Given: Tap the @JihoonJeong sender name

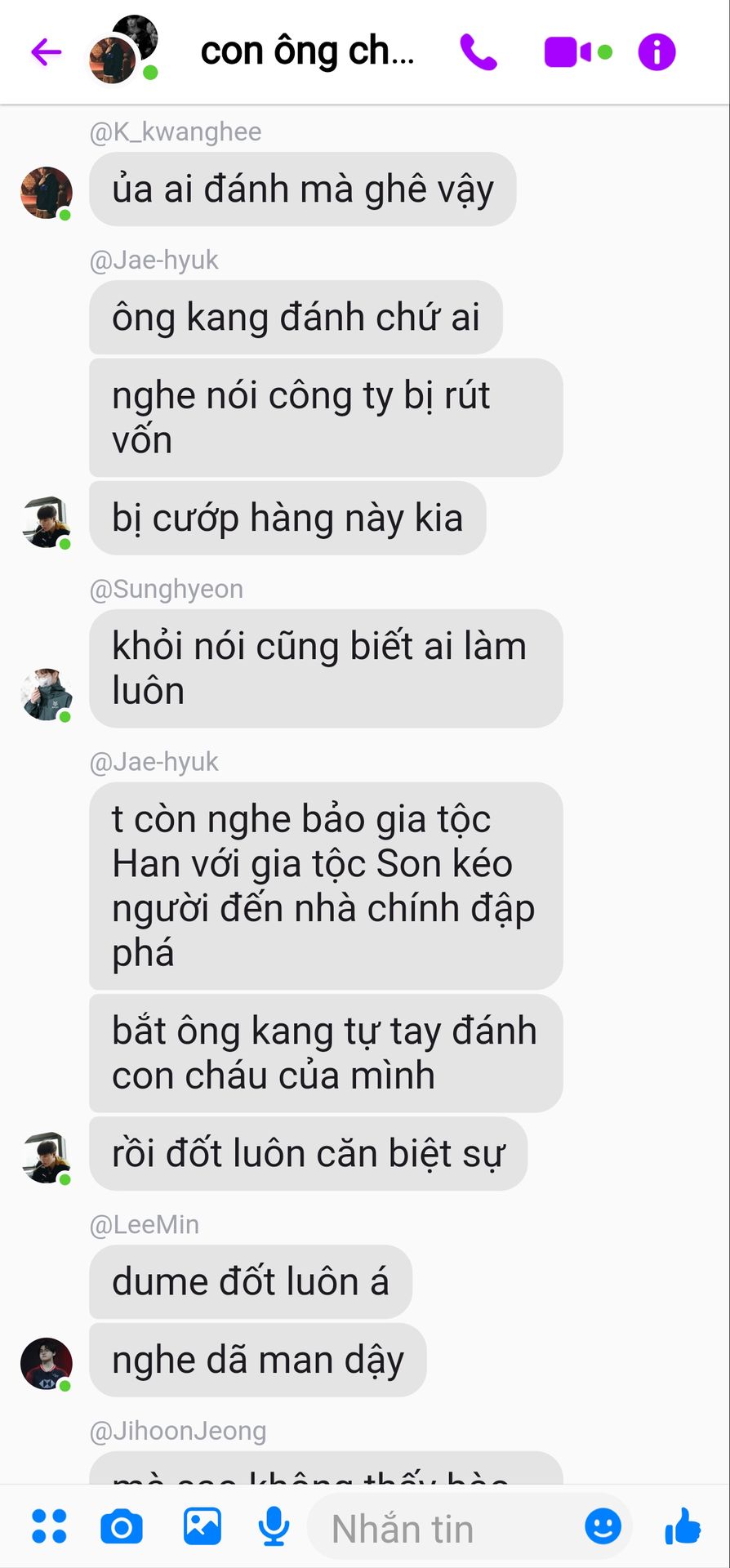Looking at the screenshot, I should coord(178,1431).
